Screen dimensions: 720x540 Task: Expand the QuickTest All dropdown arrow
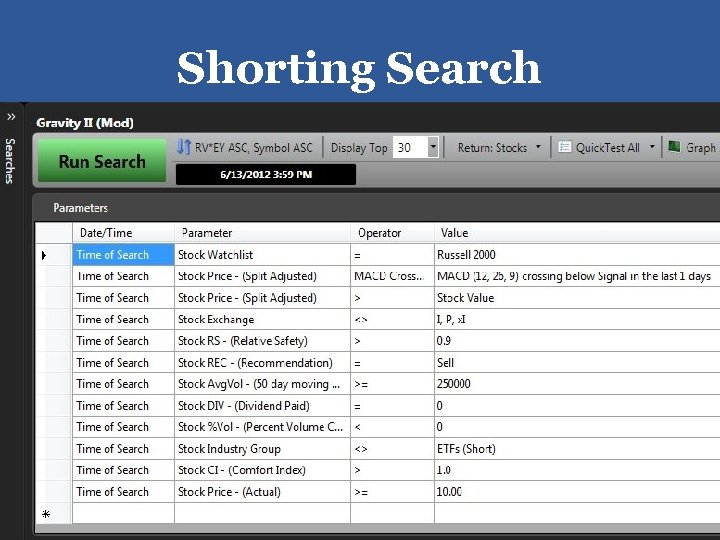click(652, 147)
